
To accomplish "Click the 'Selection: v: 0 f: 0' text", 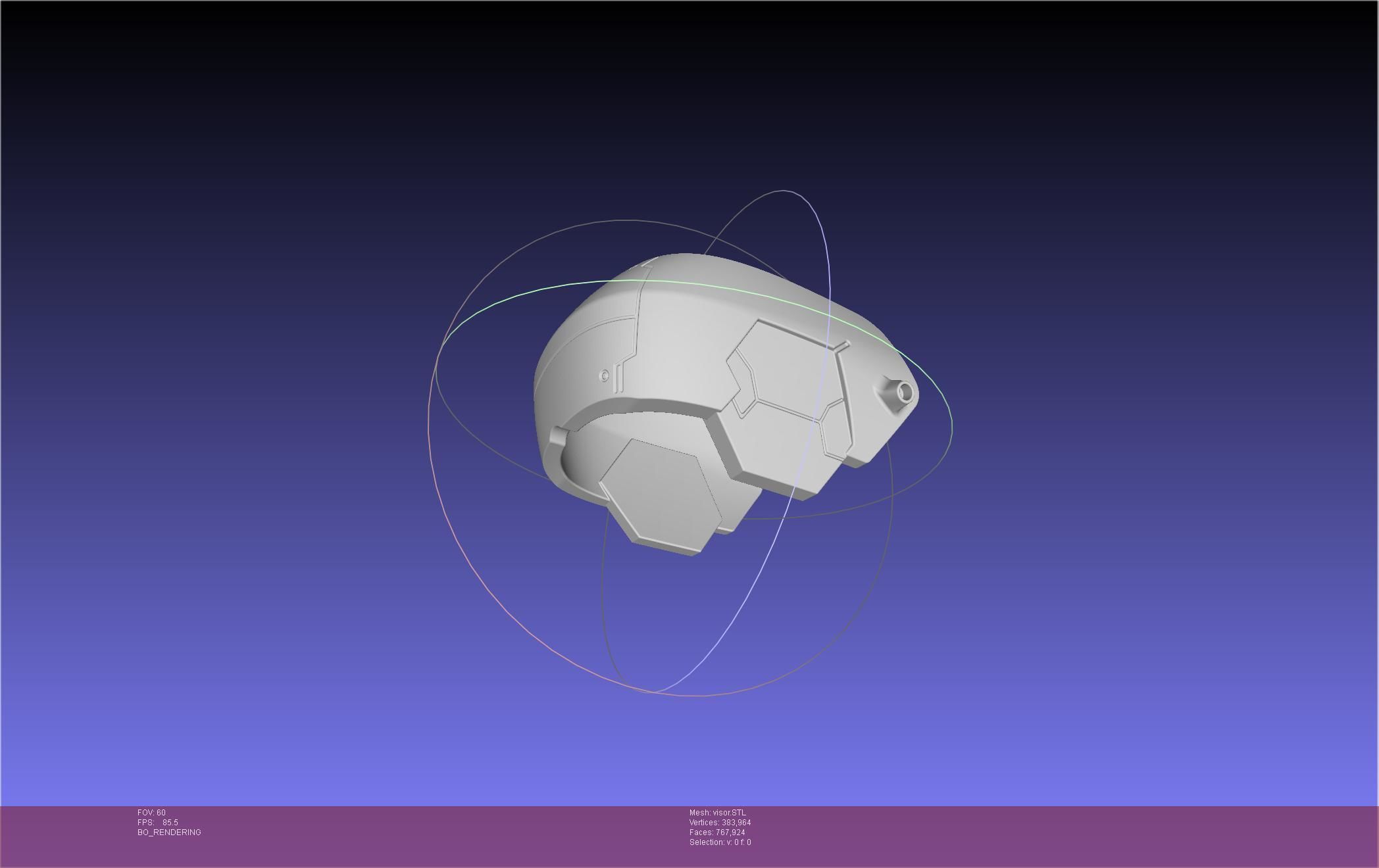I will pos(720,842).
